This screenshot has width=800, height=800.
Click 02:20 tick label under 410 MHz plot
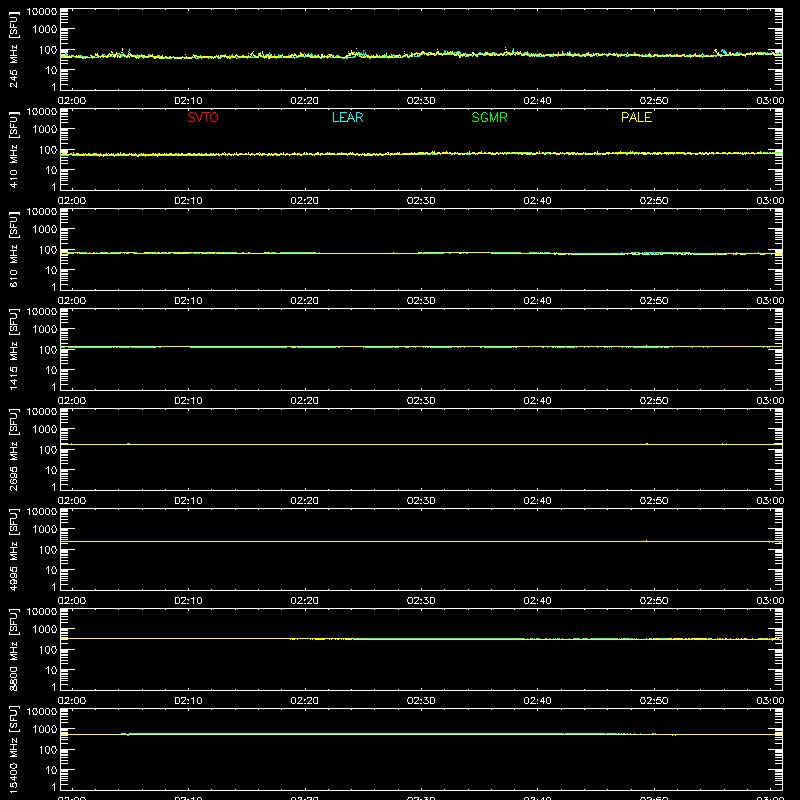coord(305,201)
